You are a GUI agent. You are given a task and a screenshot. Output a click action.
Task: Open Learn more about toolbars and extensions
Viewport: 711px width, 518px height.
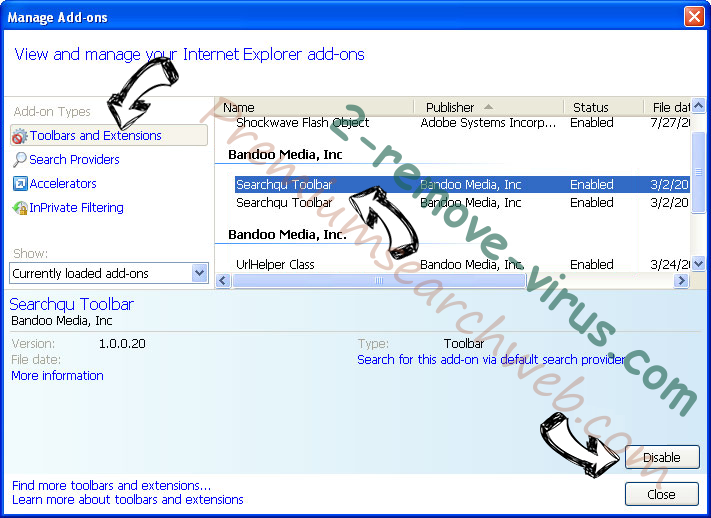tap(128, 499)
